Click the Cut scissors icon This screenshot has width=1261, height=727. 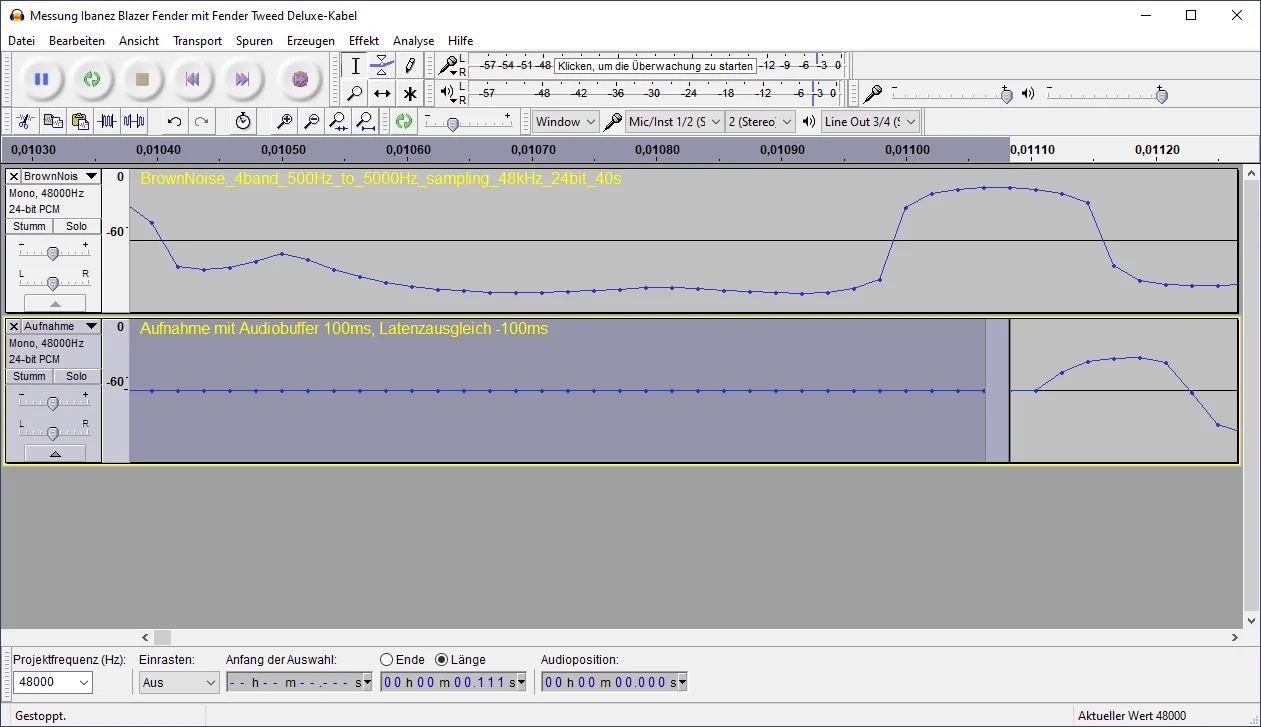point(25,122)
